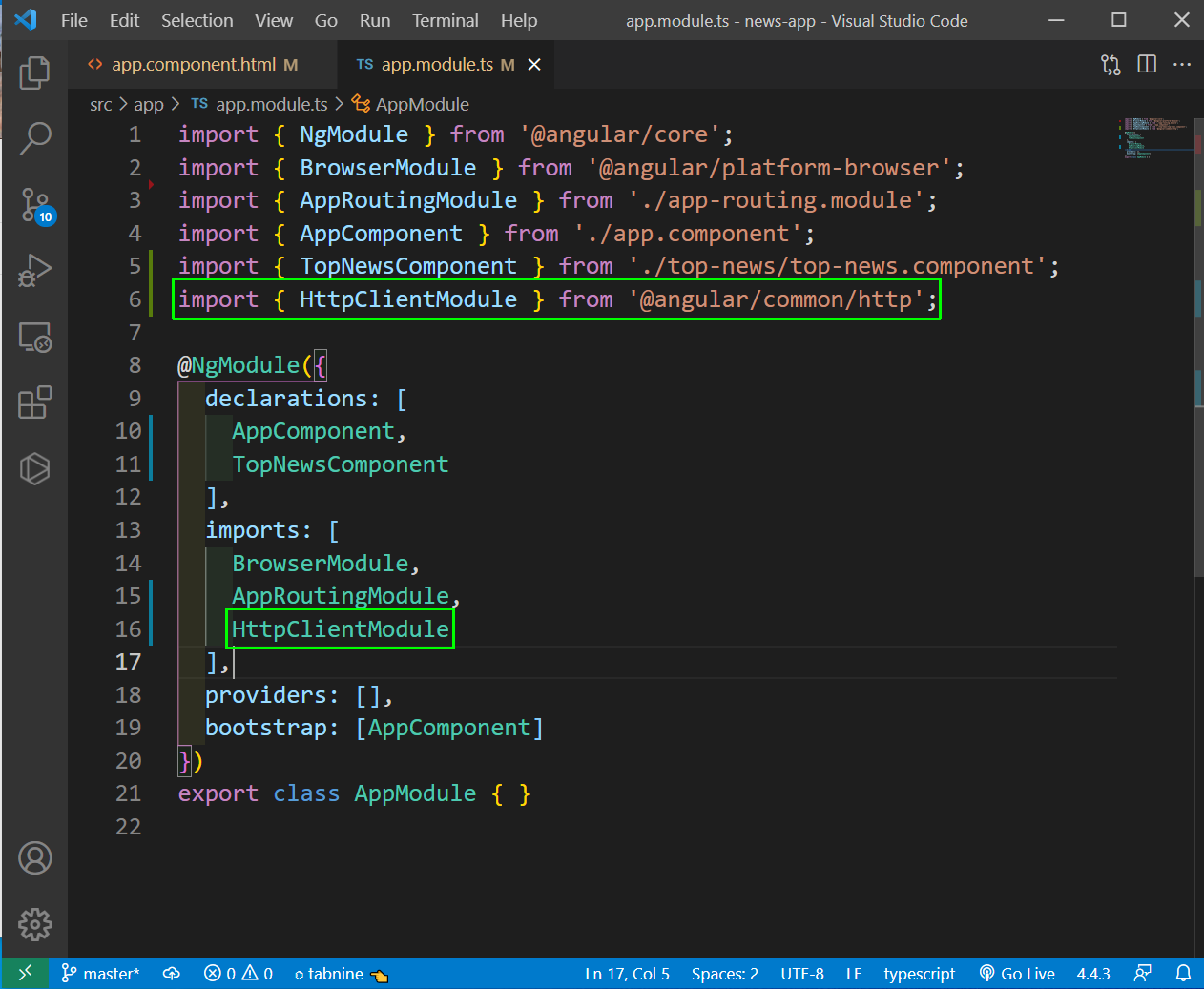Open the Selection menu
Screen dimensions: 1204x989
click(x=197, y=20)
